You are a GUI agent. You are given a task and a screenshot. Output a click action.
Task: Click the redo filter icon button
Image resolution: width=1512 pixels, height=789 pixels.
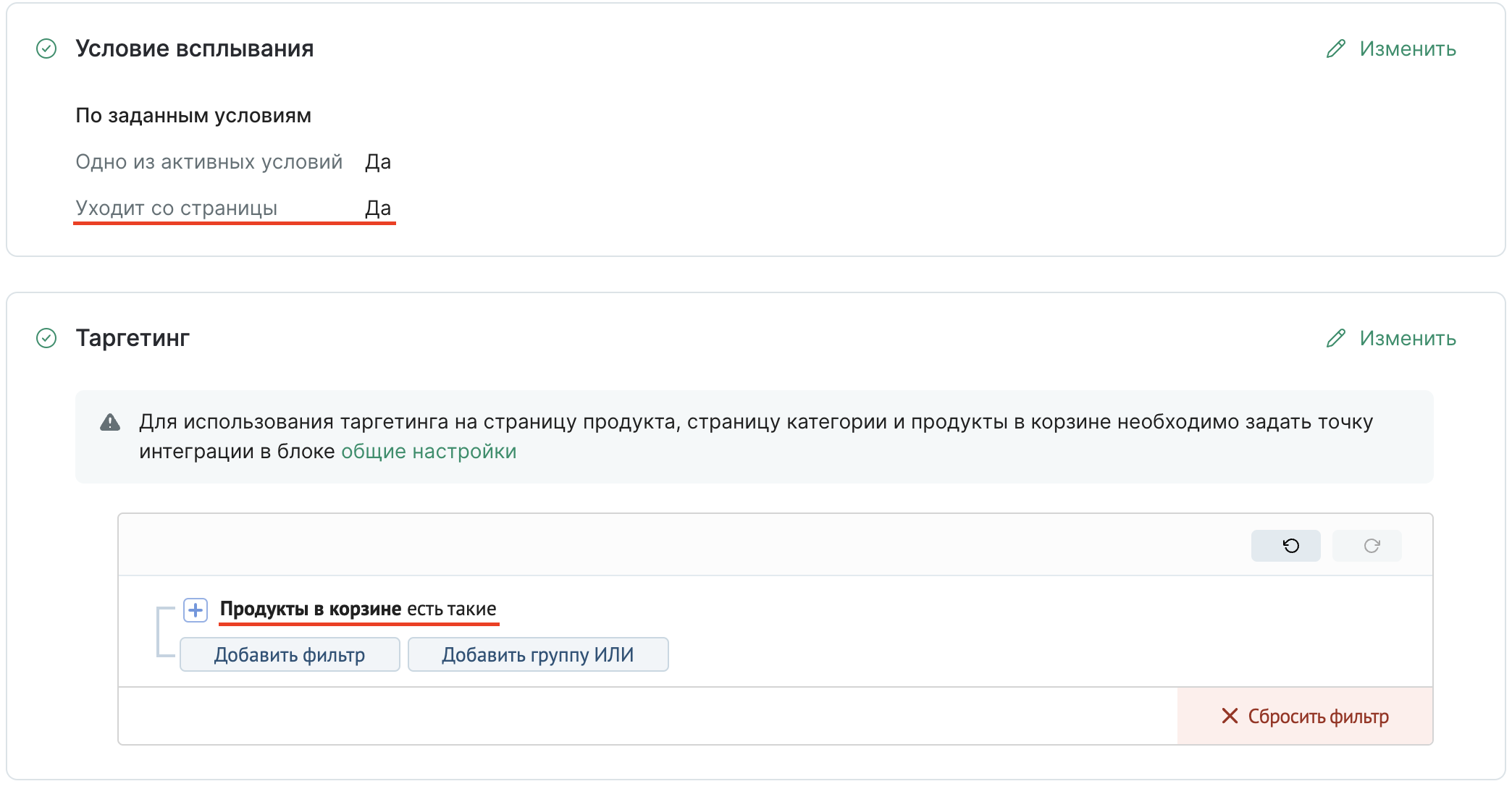[1366, 546]
